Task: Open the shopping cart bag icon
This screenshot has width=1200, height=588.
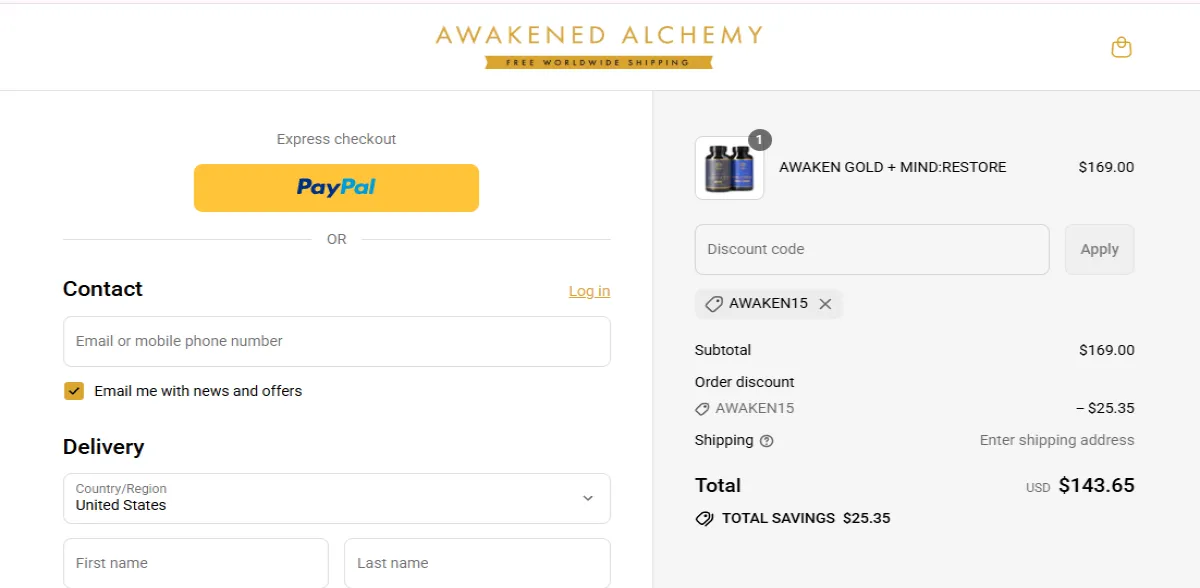Action: coord(1121,47)
